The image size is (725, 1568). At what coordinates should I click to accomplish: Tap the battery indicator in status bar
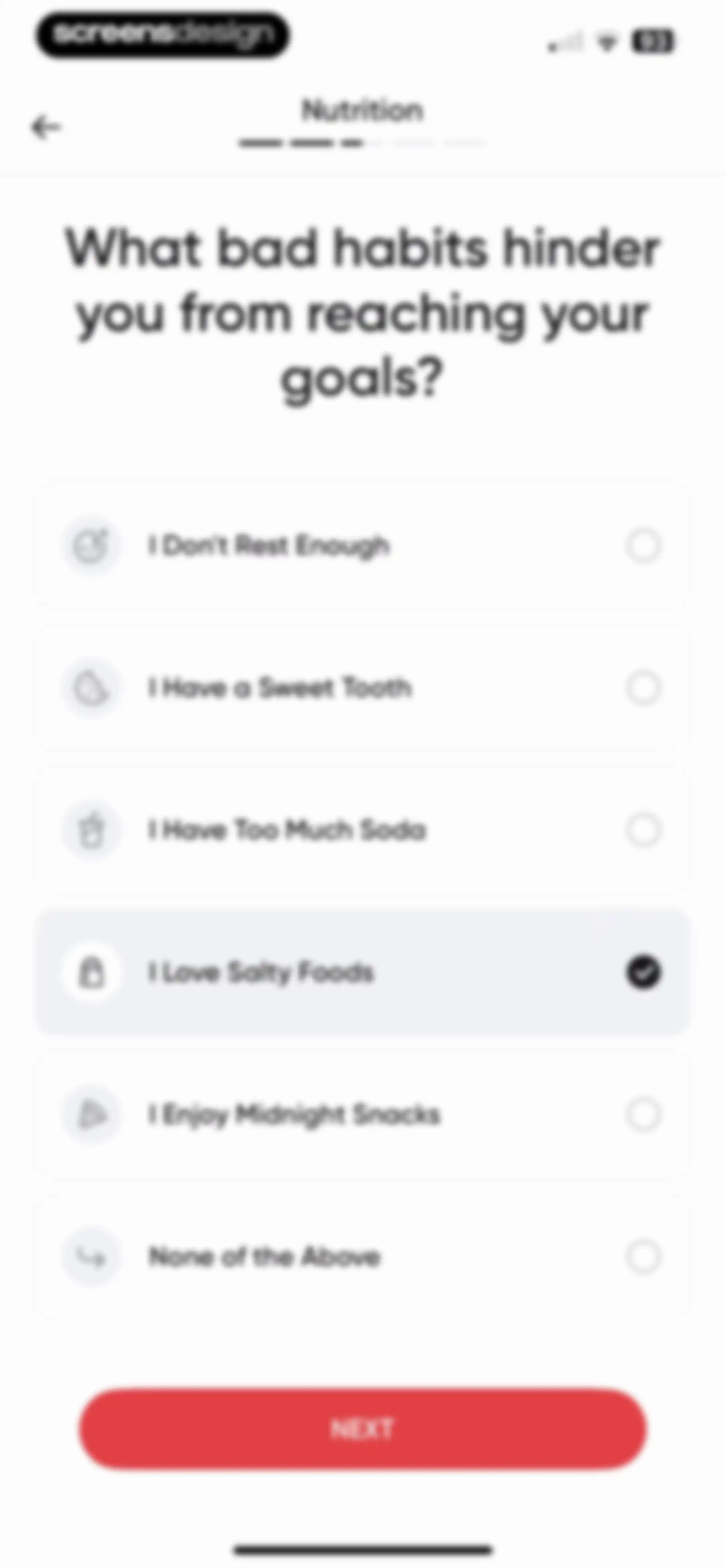[652, 42]
